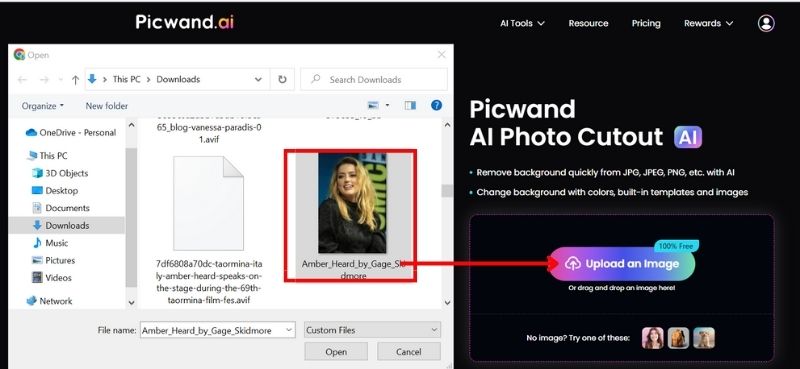Image resolution: width=800 pixels, height=369 pixels.
Task: Open Desktop folder in sidebar
Action: (55, 190)
